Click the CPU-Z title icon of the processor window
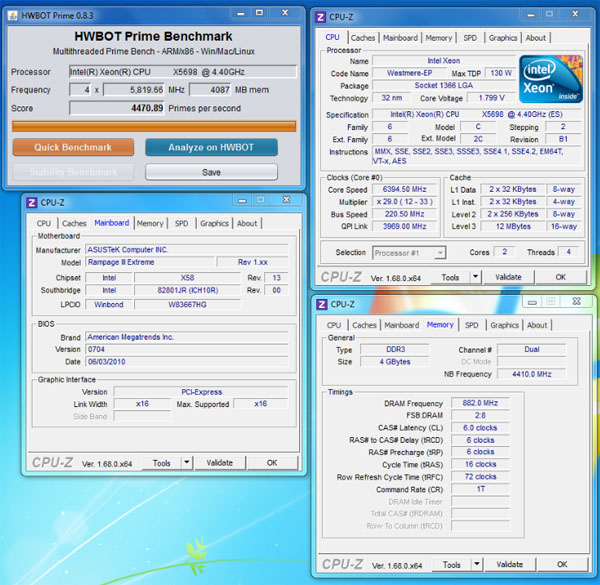Screen dimensions: 600x585 pyautogui.click(x=322, y=17)
